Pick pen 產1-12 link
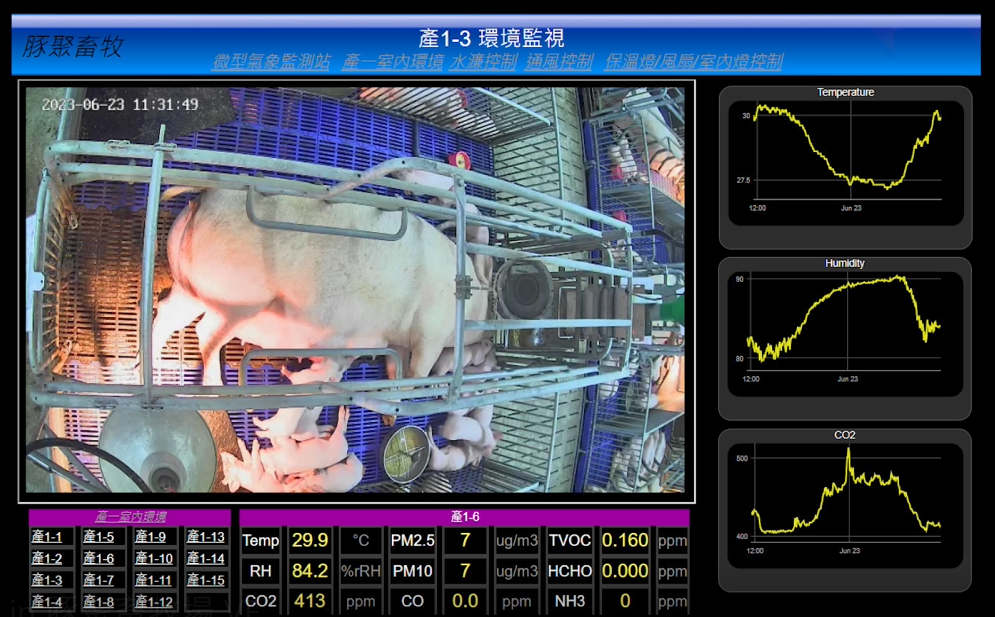 (153, 602)
